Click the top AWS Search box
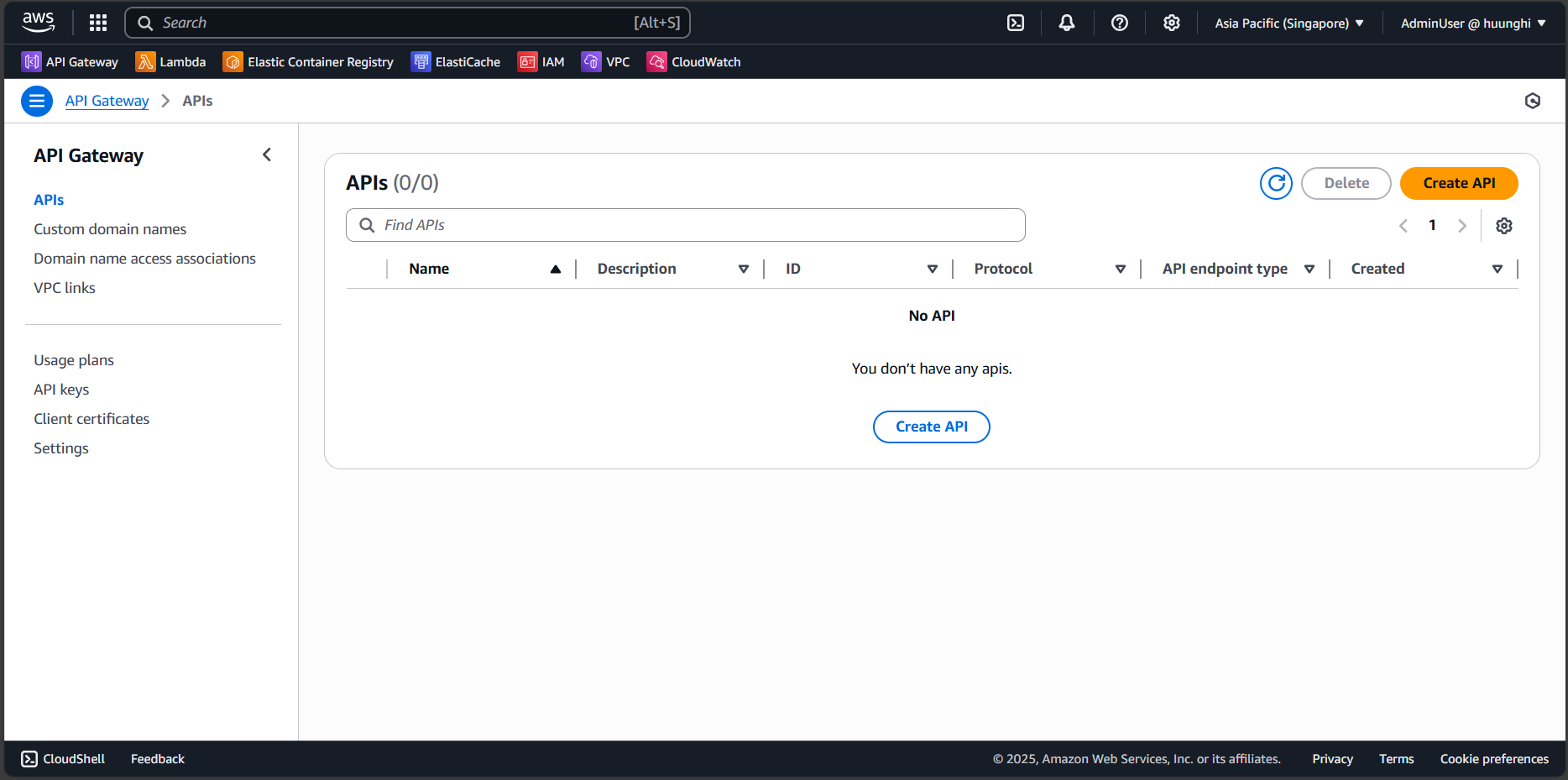Viewport: 1568px width, 780px height. pos(407,23)
